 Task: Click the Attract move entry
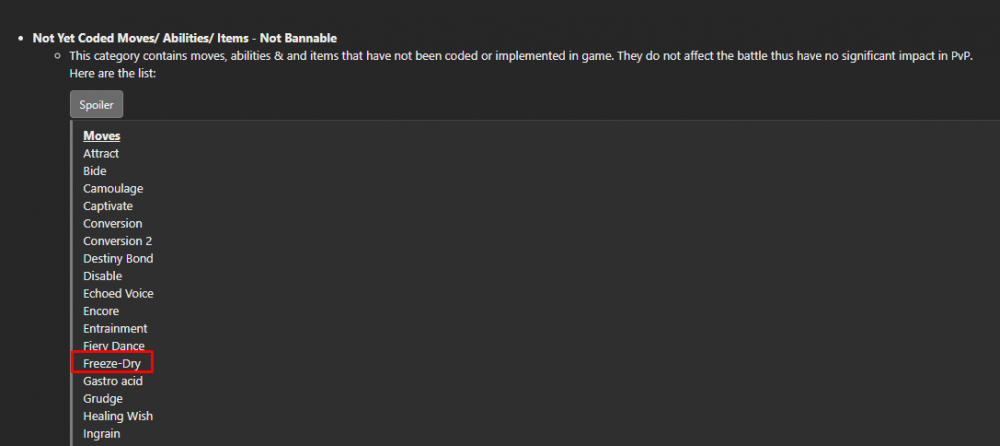click(101, 153)
